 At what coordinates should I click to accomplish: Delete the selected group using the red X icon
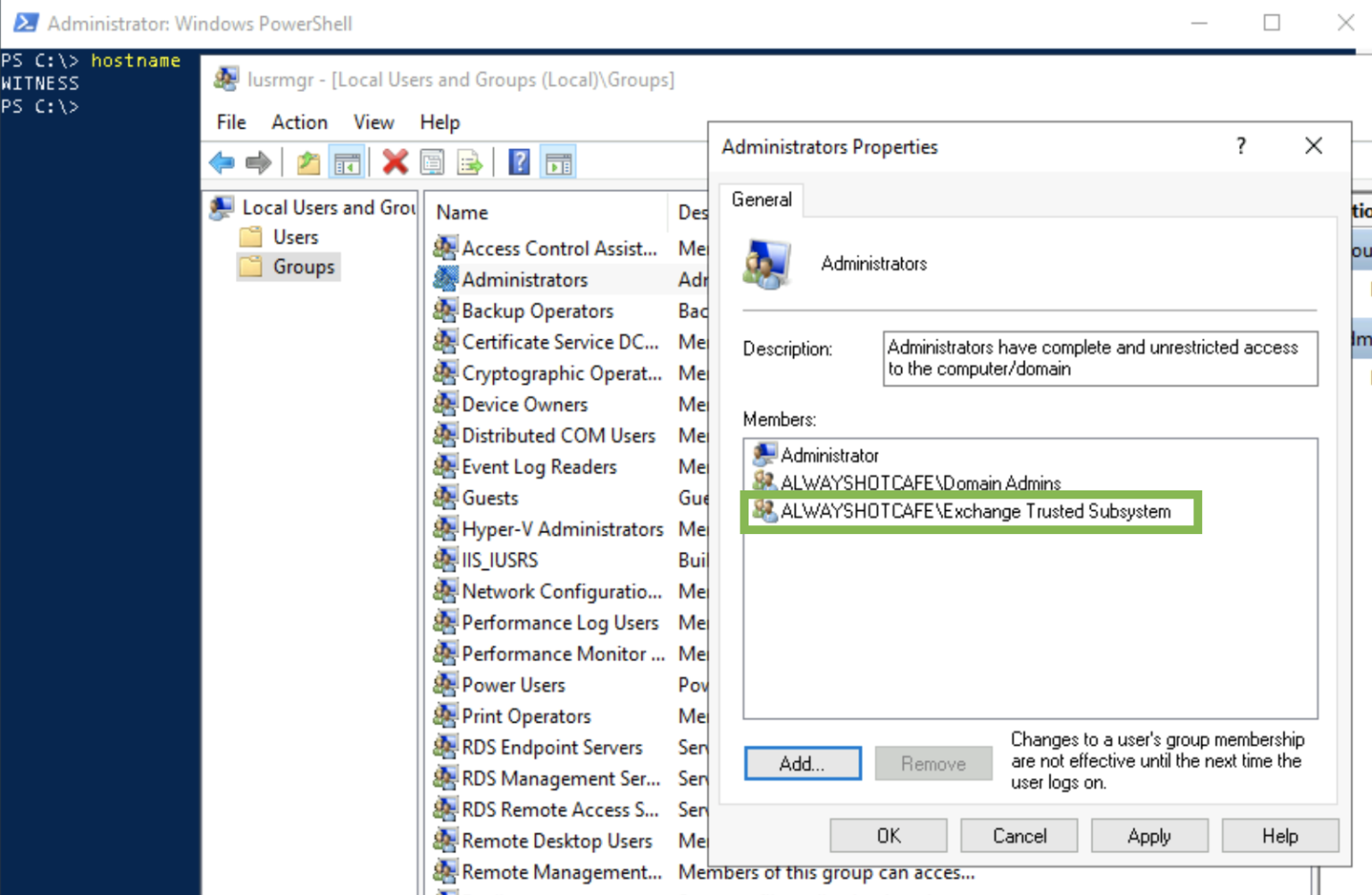(x=394, y=162)
